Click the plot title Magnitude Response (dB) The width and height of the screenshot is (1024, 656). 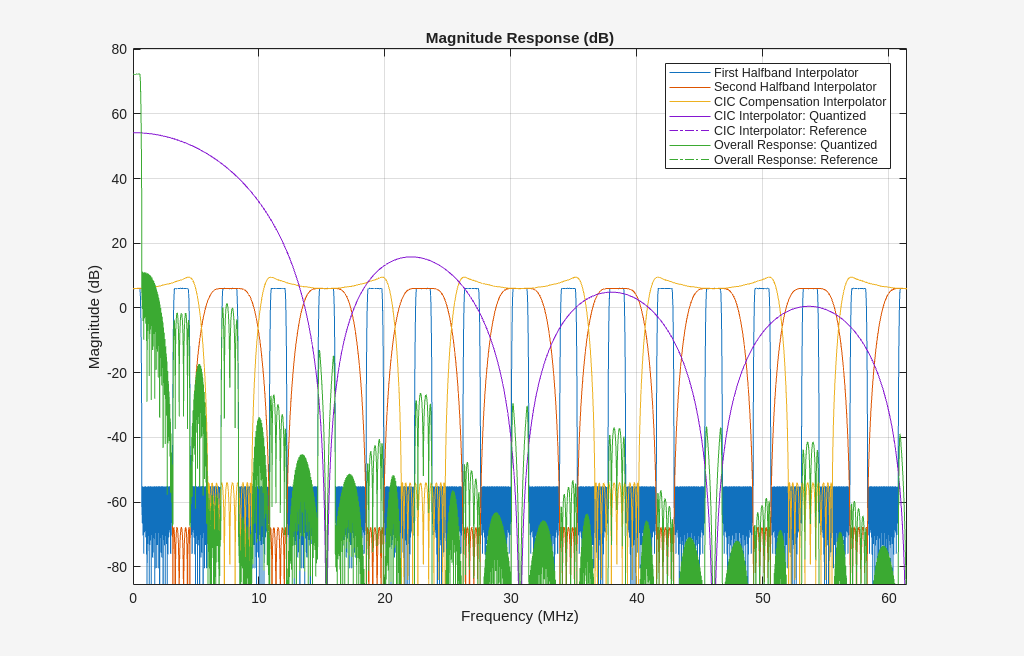[519, 38]
